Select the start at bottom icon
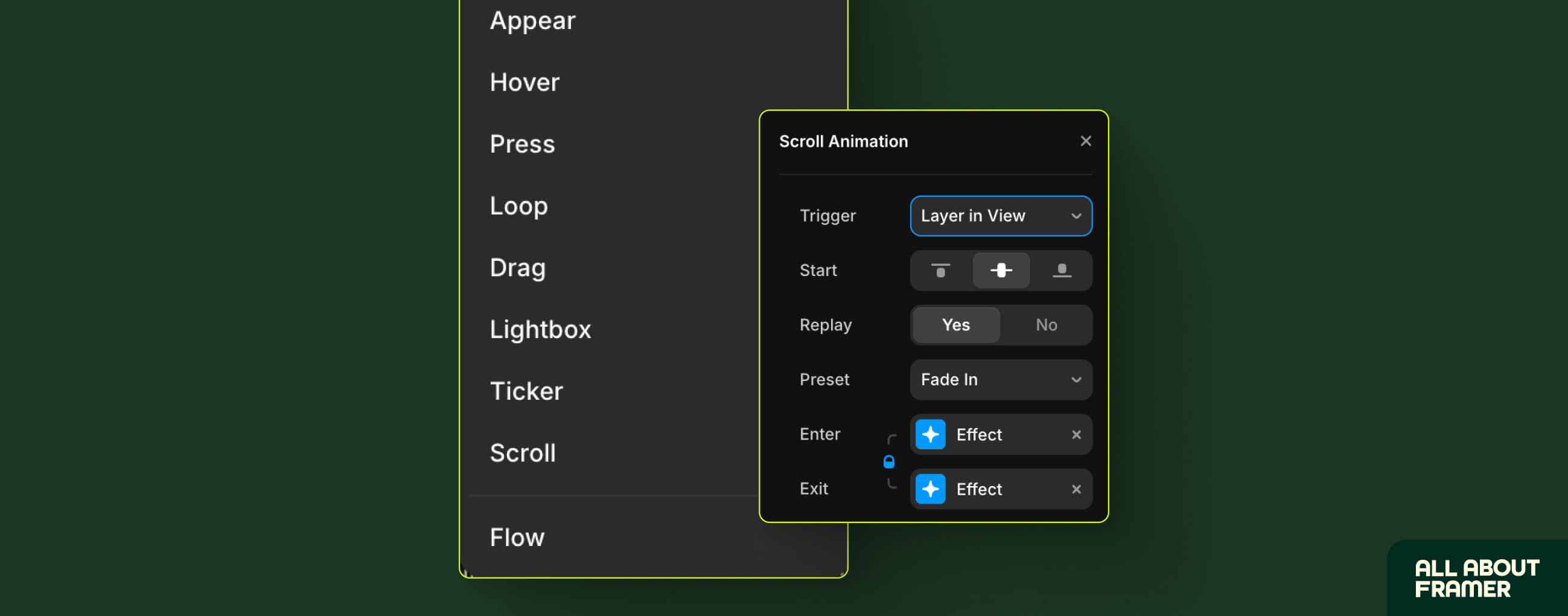This screenshot has height=616, width=1568. pos(1062,271)
